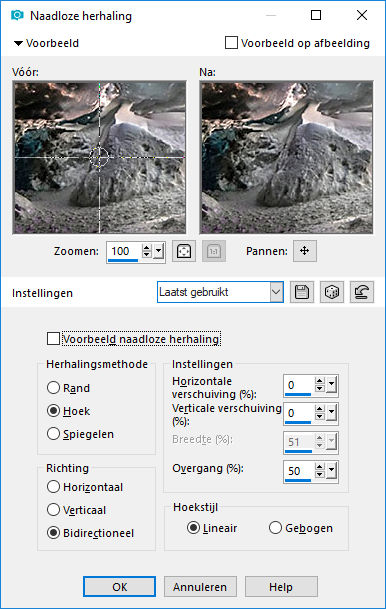
Task: Select the Rand radio option
Action: click(x=53, y=388)
